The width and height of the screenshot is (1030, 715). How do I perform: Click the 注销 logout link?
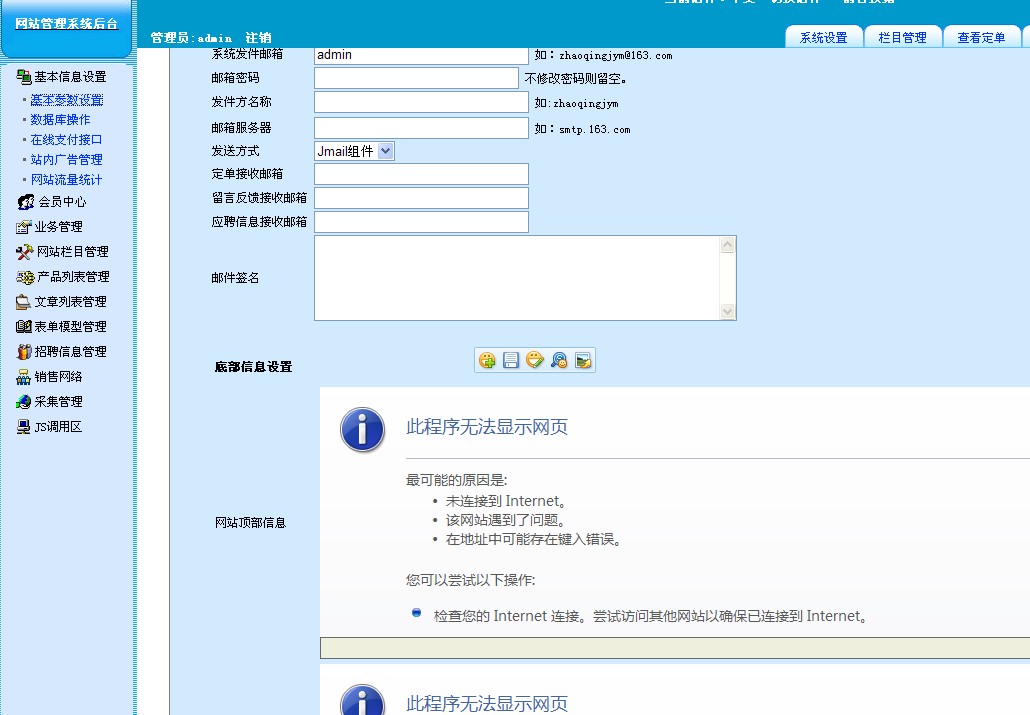click(x=258, y=38)
